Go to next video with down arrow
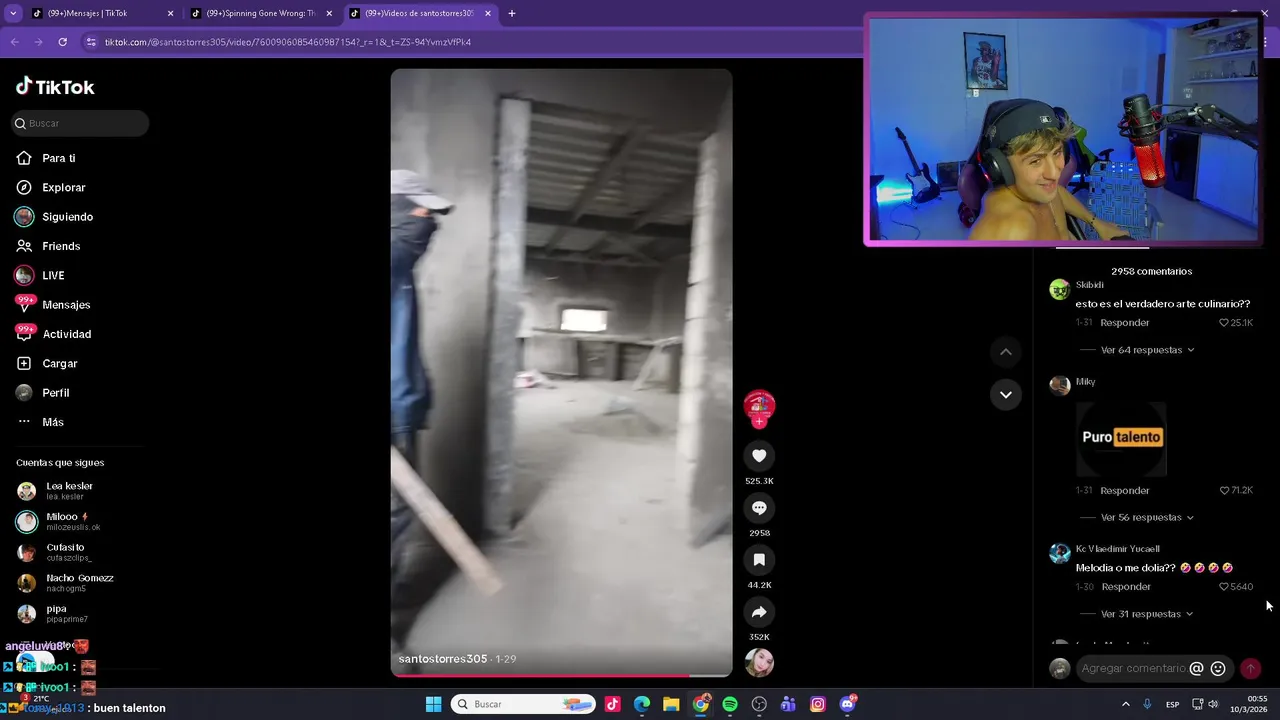This screenshot has height=720, width=1280. click(1006, 395)
